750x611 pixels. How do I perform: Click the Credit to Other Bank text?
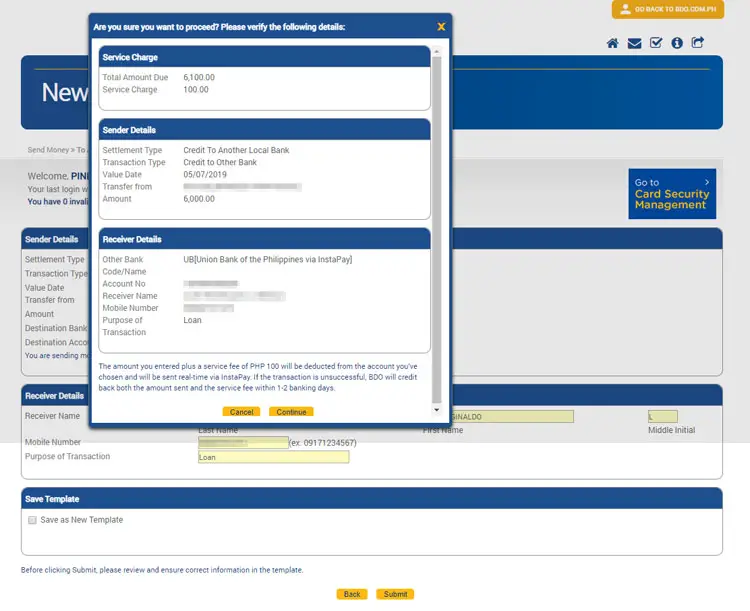[220, 162]
